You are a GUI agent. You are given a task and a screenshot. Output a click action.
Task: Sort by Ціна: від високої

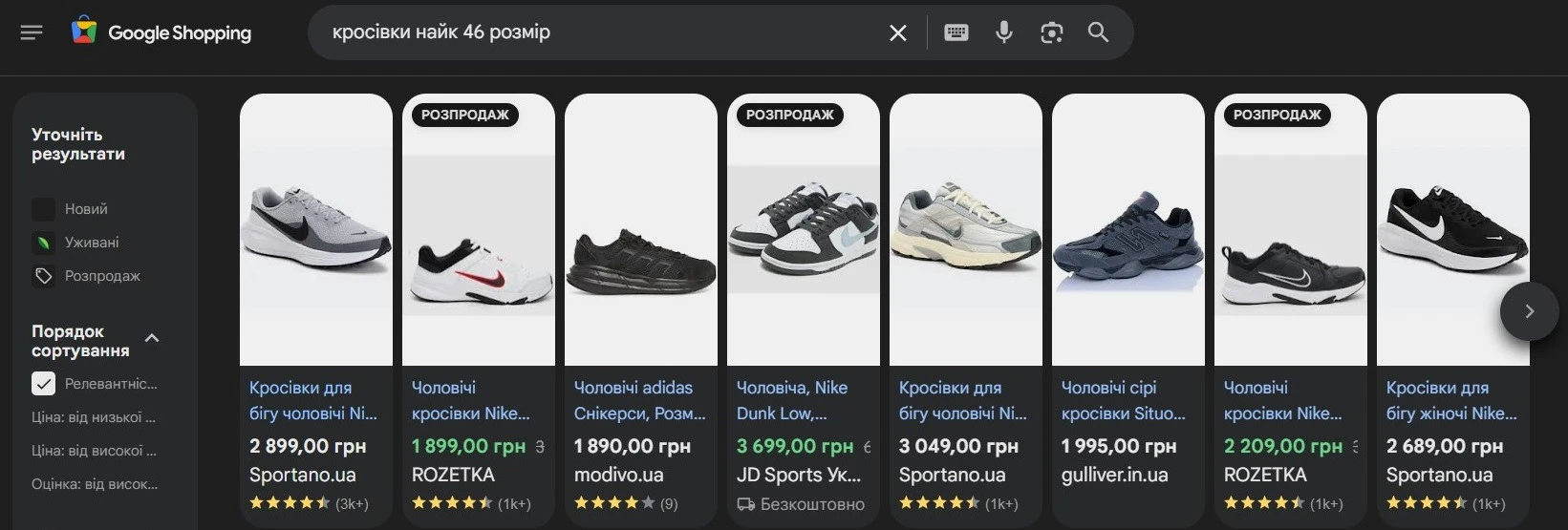click(x=94, y=451)
